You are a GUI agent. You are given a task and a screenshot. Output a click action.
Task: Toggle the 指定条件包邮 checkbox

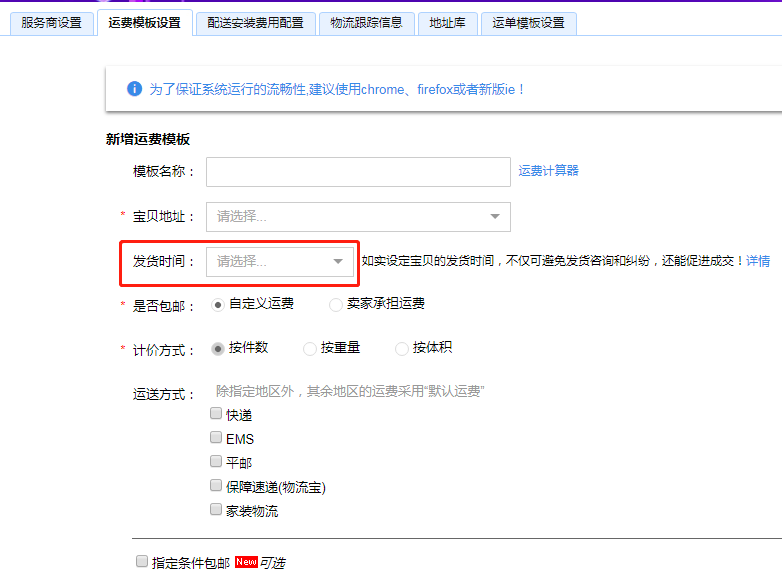[142, 562]
